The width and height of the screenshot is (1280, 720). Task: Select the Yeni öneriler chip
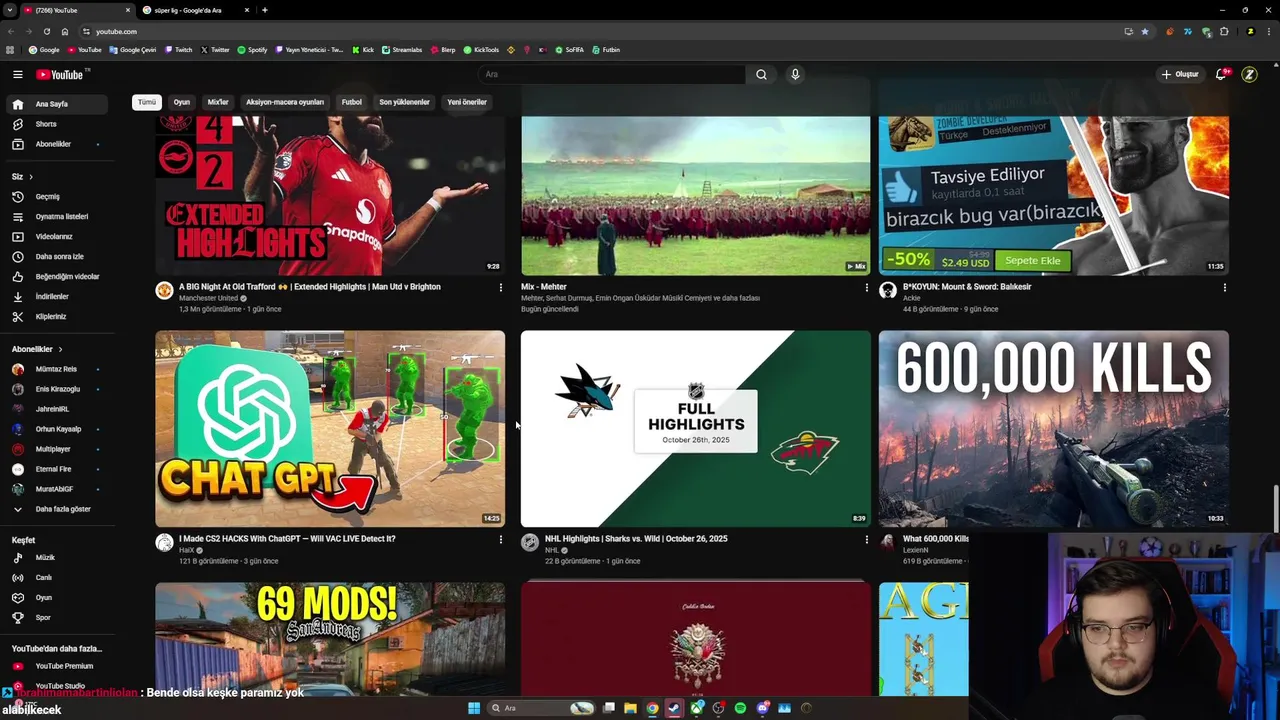467,102
